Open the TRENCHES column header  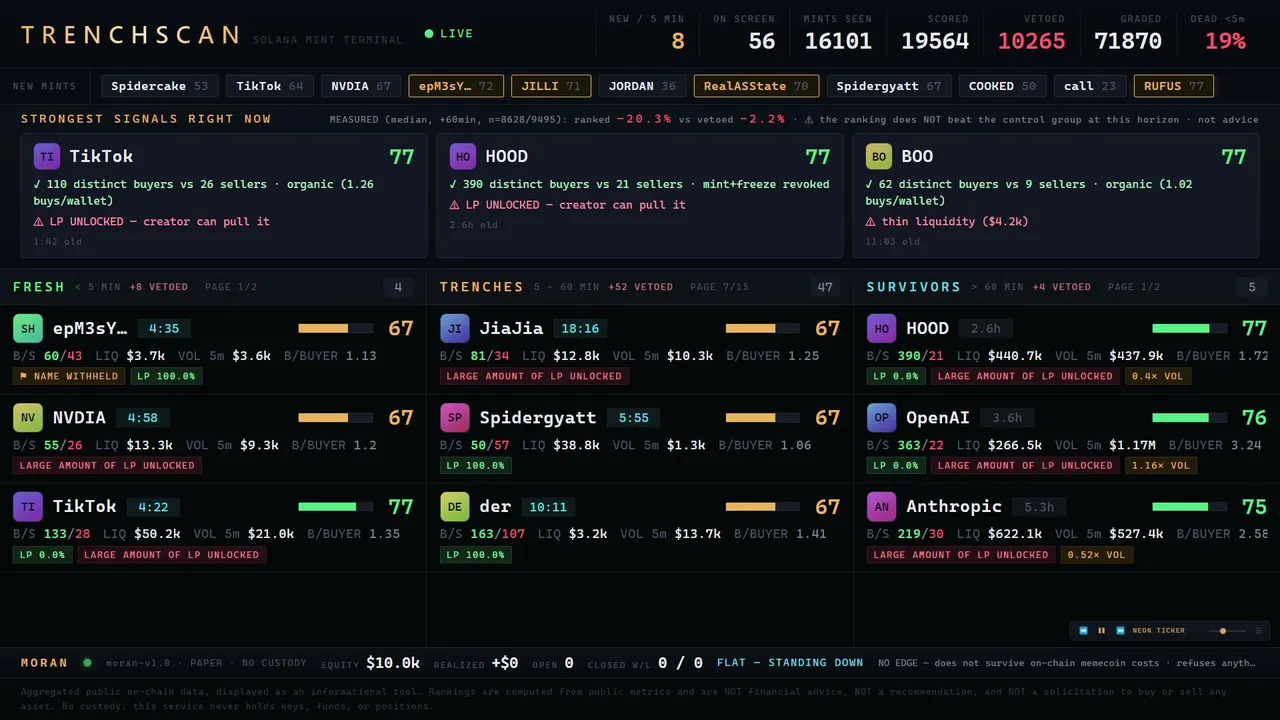click(x=482, y=287)
